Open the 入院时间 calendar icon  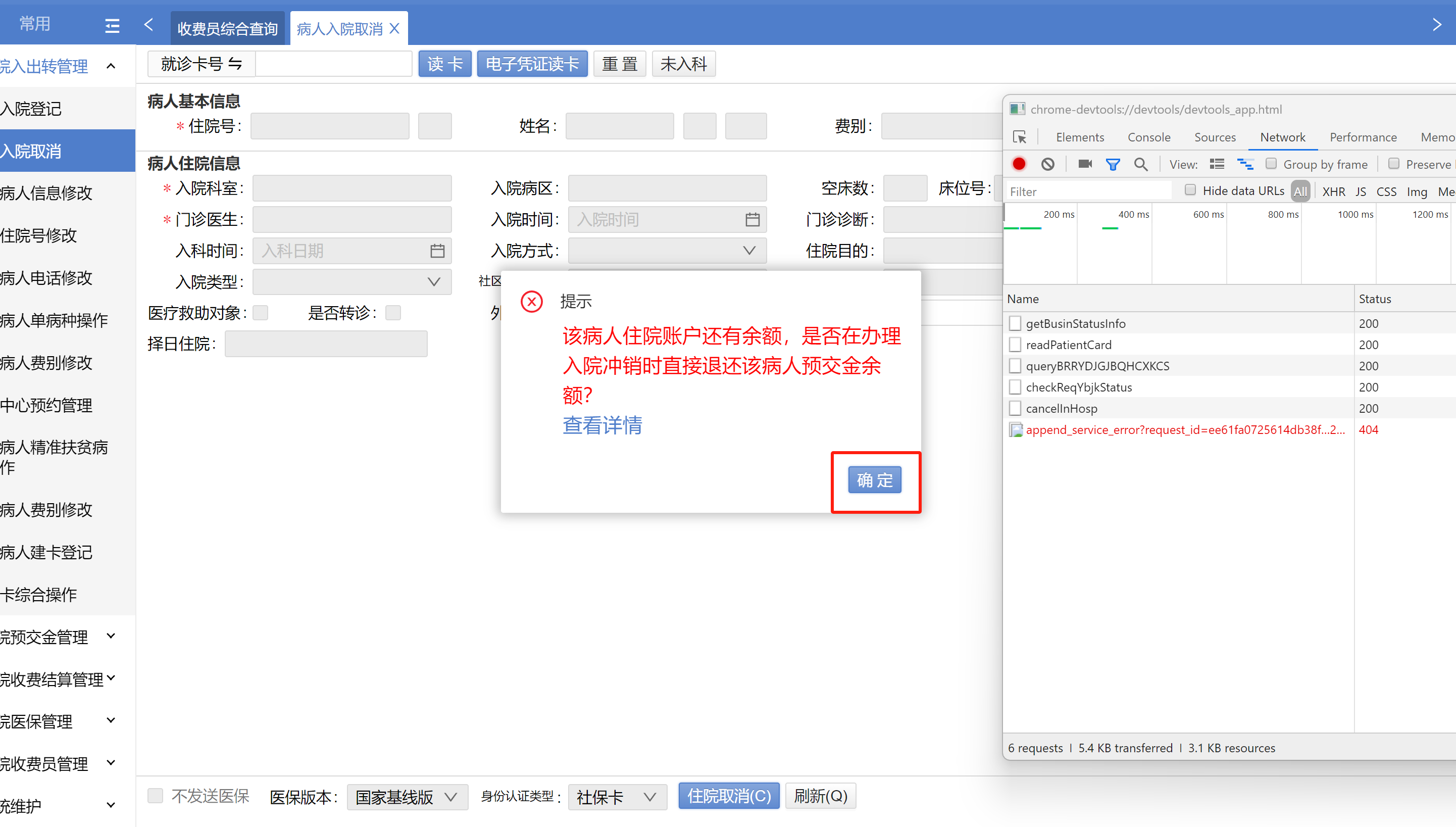click(x=752, y=219)
